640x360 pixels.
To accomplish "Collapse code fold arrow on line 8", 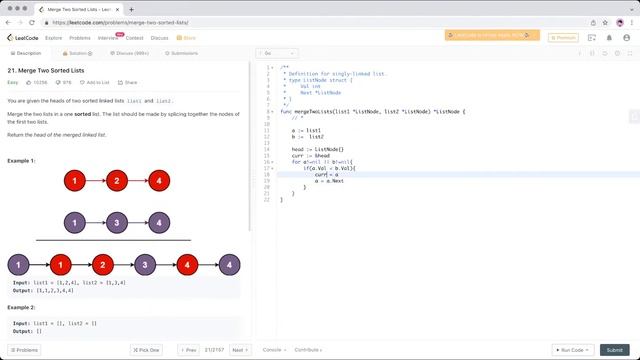I will [x=272, y=112].
